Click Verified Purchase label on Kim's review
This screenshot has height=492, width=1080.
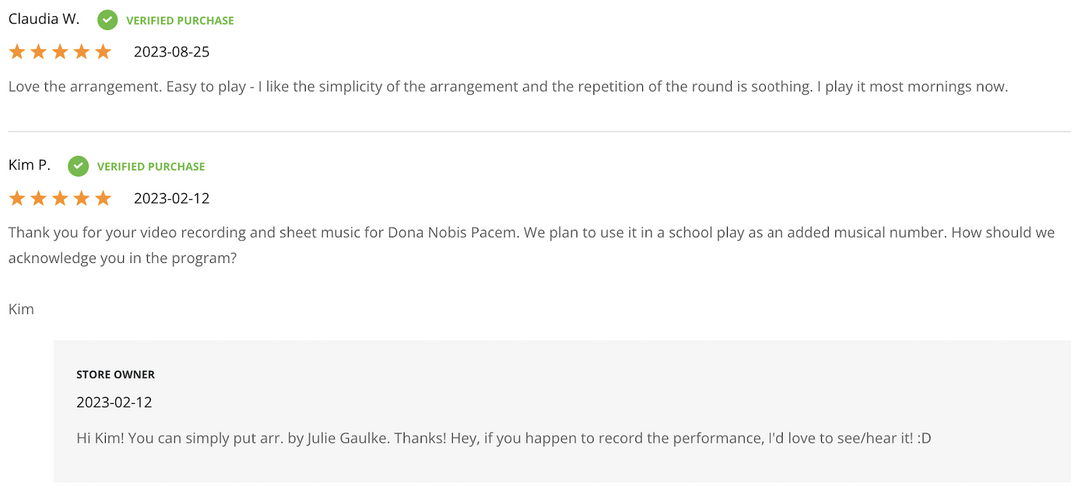pyautogui.click(x=151, y=166)
